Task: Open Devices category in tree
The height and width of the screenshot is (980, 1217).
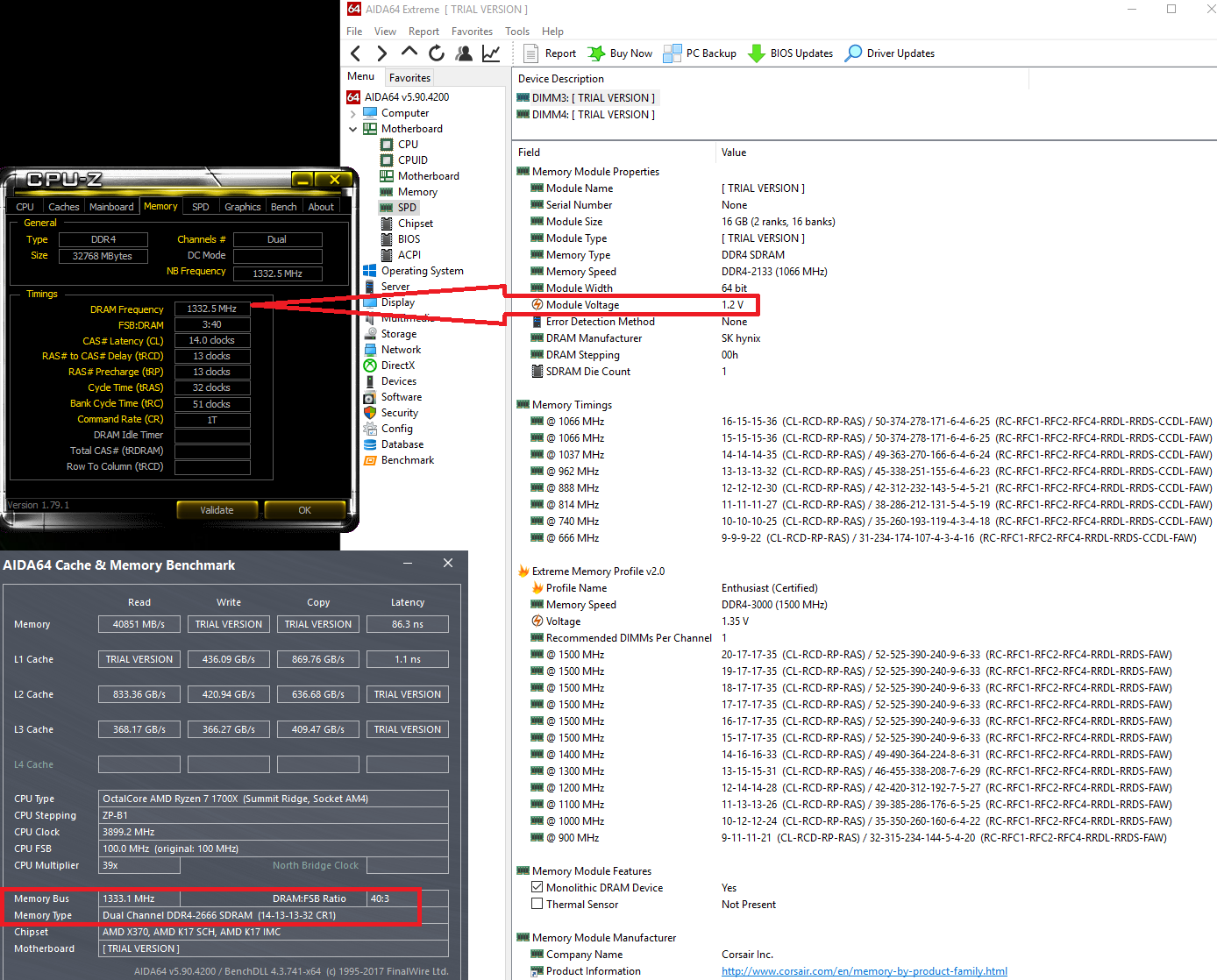Action: [x=389, y=381]
